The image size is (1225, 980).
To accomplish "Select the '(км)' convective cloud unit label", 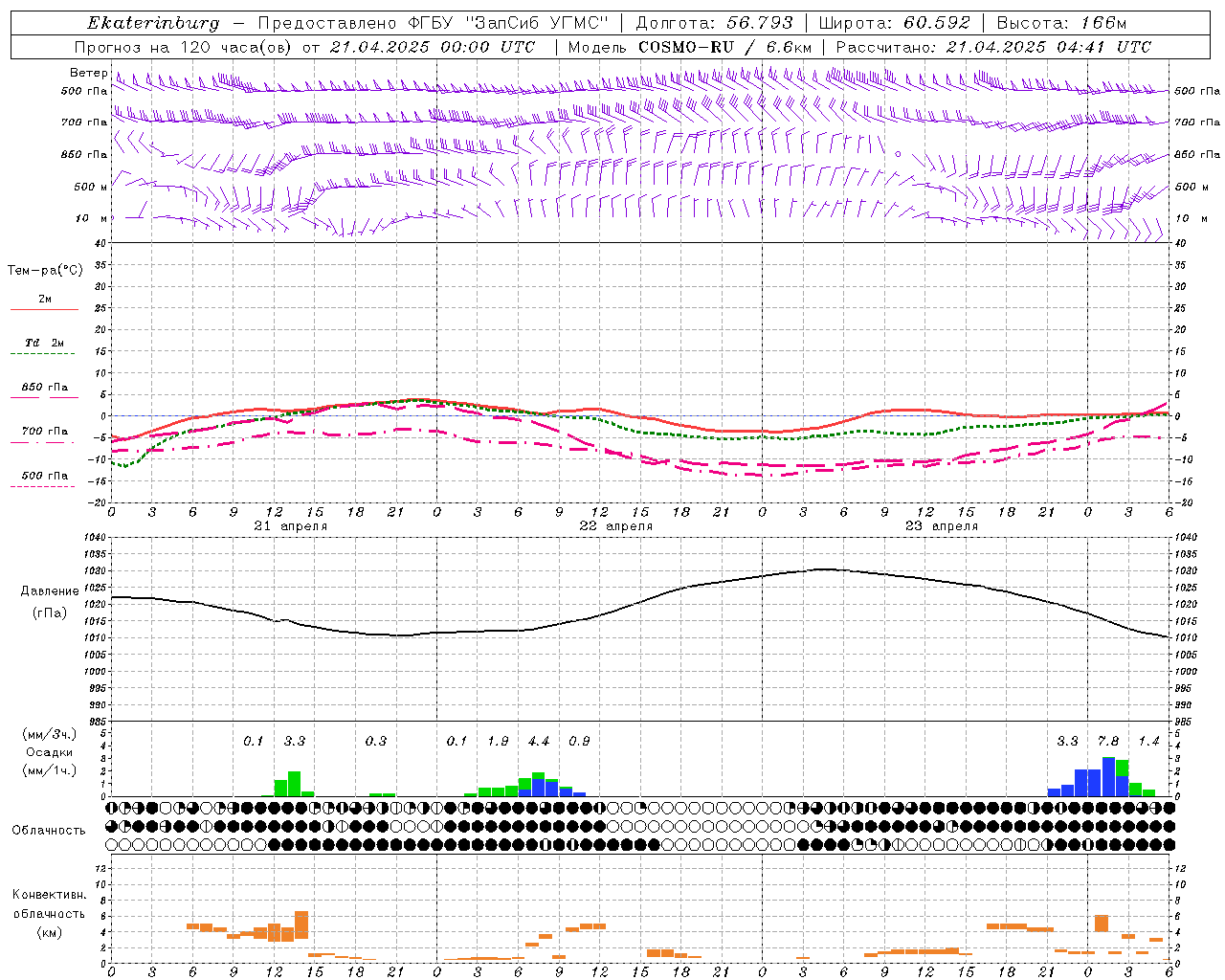I will (50, 932).
